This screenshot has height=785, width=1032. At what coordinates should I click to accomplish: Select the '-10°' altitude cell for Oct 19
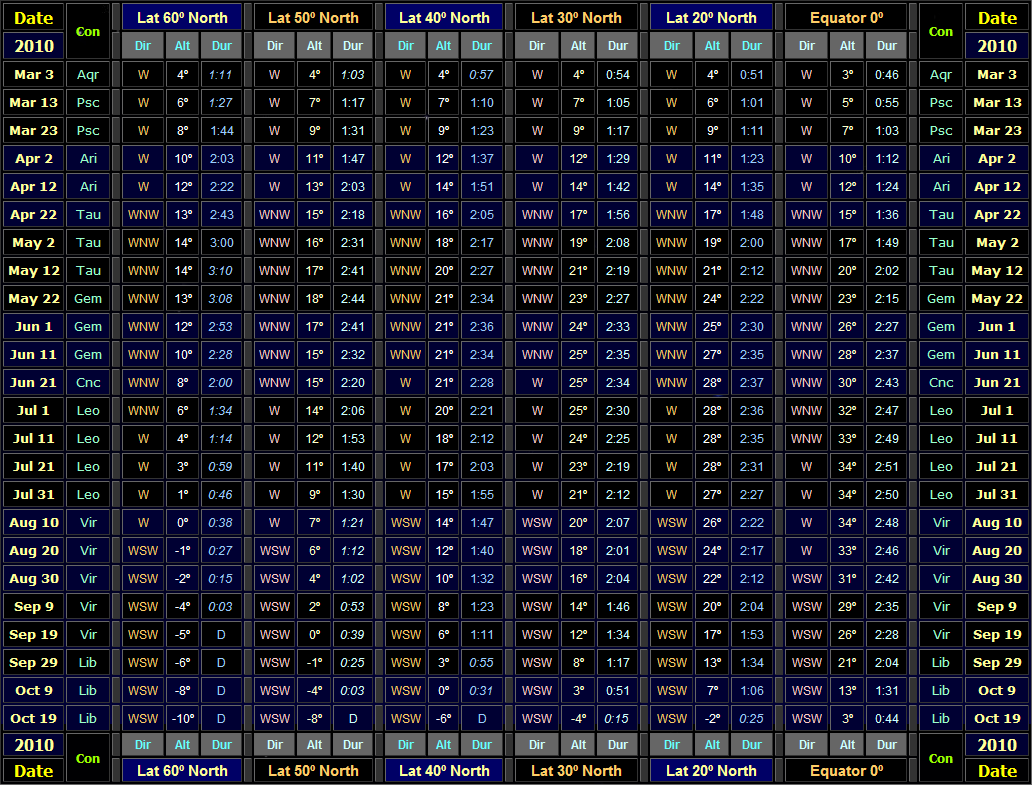(182, 718)
